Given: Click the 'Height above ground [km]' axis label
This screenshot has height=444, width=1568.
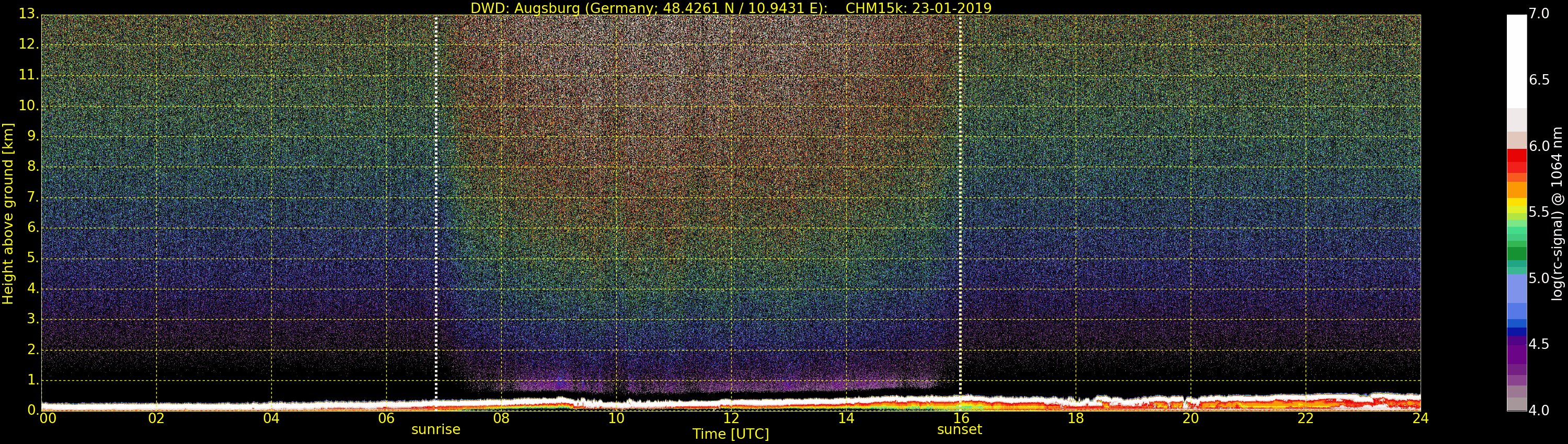Looking at the screenshot, I should coord(8,214).
